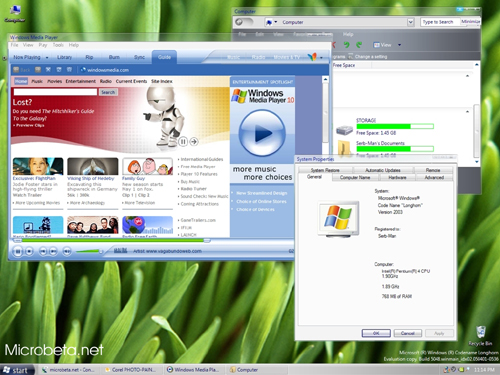The height and width of the screenshot is (375, 500).
Task: Skip to next track in Media Player
Action: [53, 251]
